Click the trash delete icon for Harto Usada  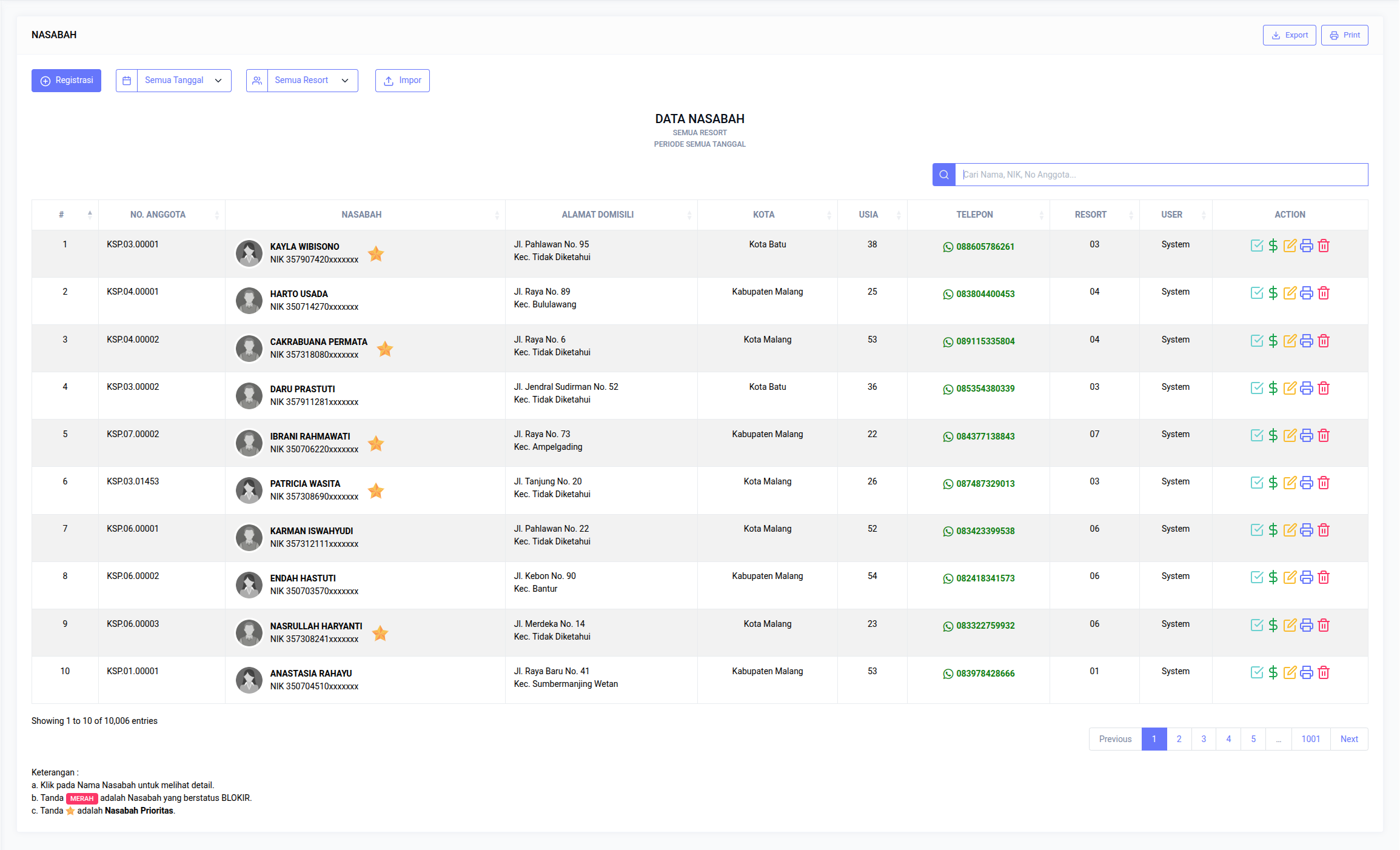[1324, 293]
